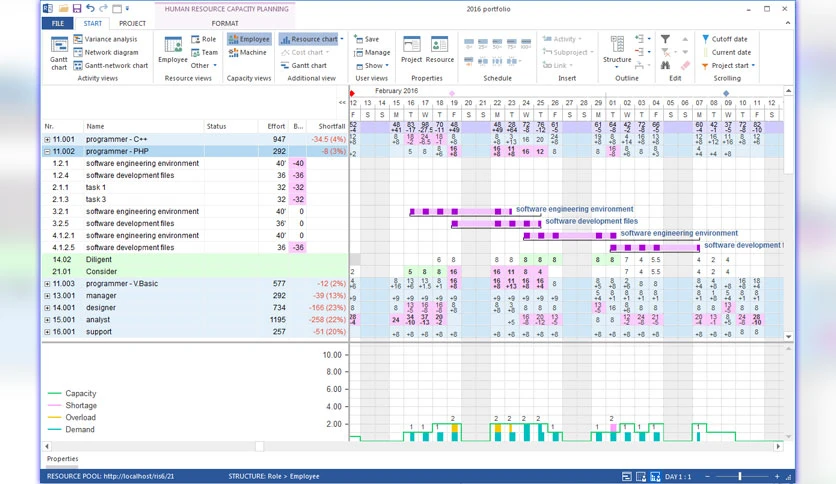Click the binoculars search icon
This screenshot has width=836, height=484.
tap(665, 66)
